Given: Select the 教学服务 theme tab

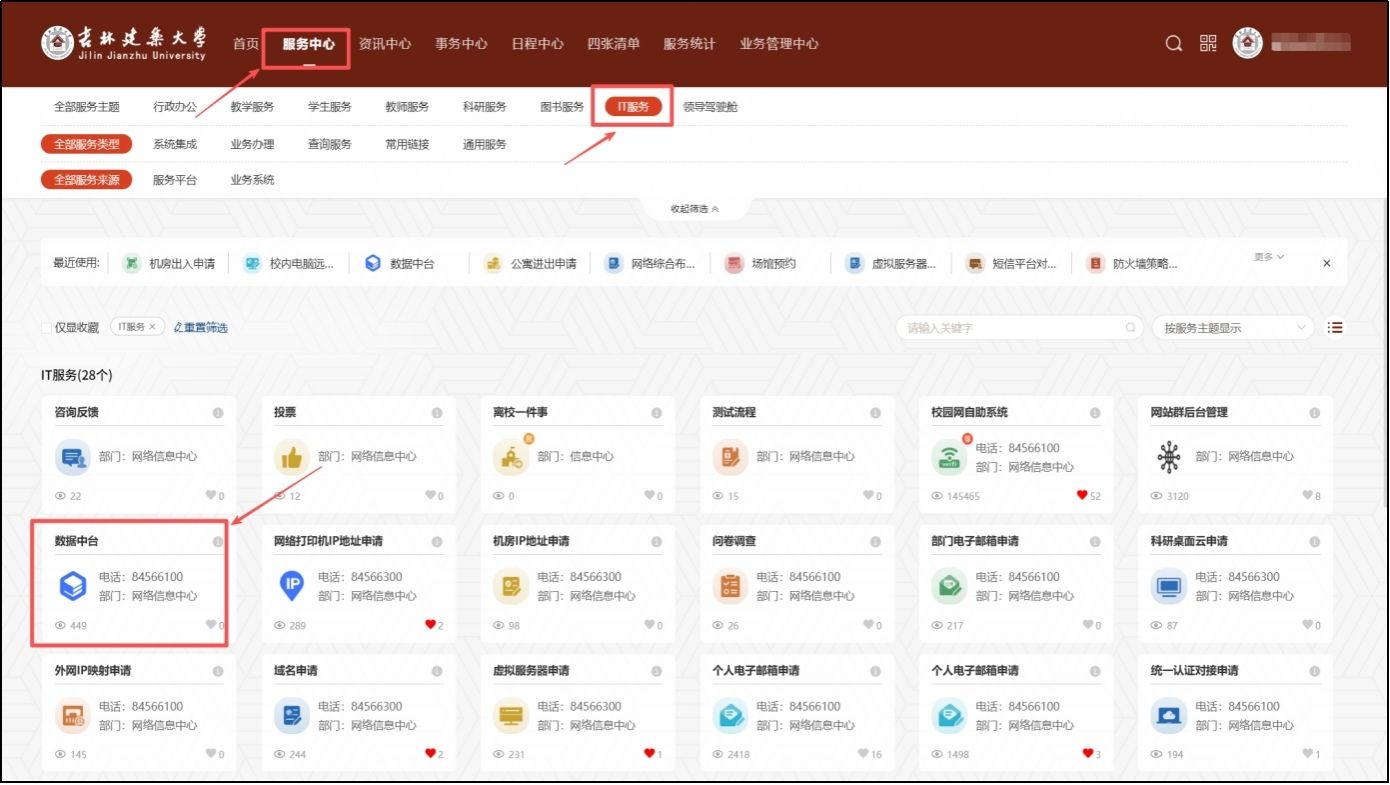Looking at the screenshot, I should click(252, 107).
